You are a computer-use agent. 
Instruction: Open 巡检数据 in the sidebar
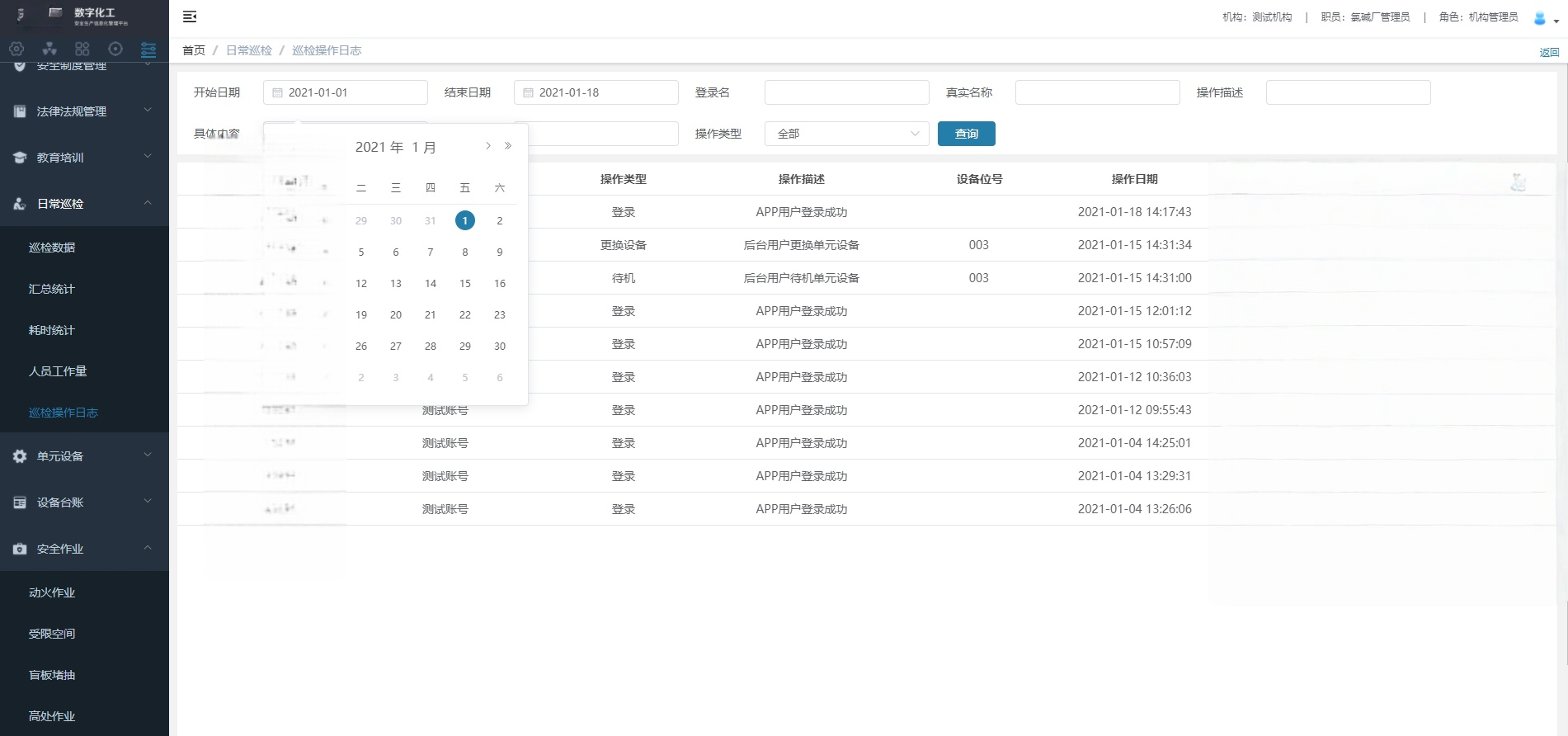(x=52, y=248)
